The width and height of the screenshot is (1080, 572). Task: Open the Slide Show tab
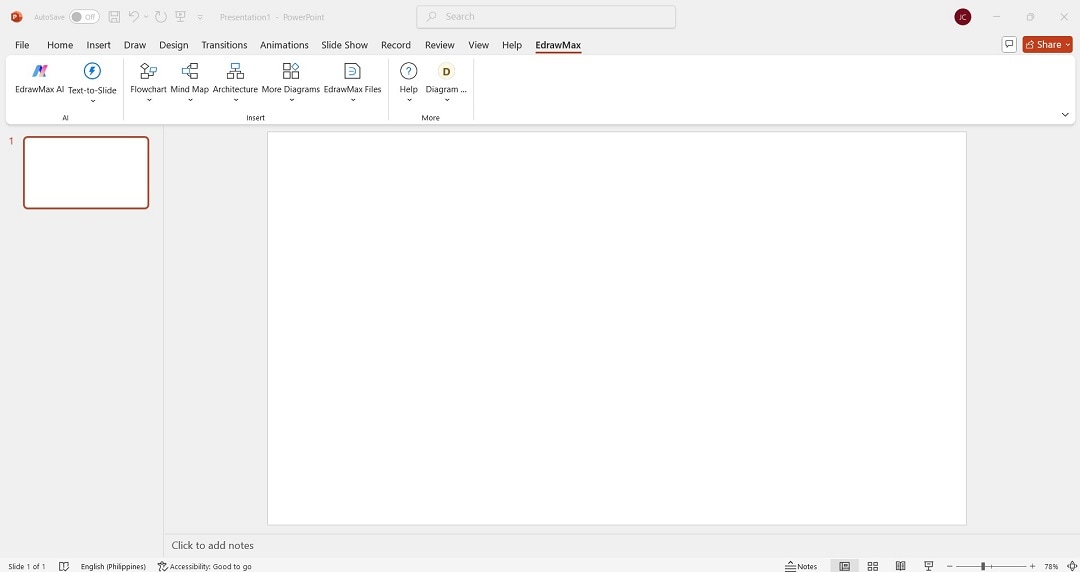344,45
